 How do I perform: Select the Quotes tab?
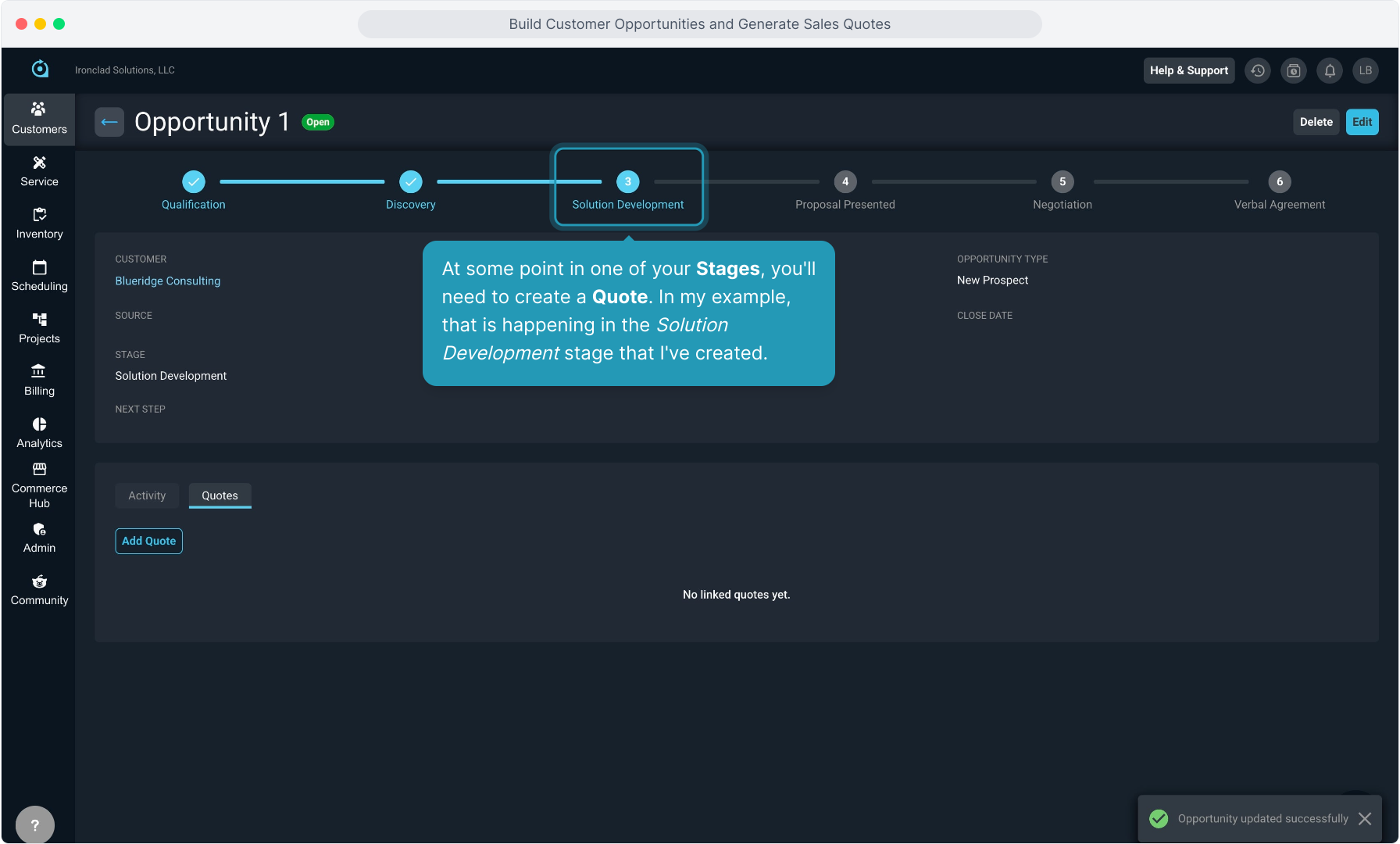coord(220,495)
